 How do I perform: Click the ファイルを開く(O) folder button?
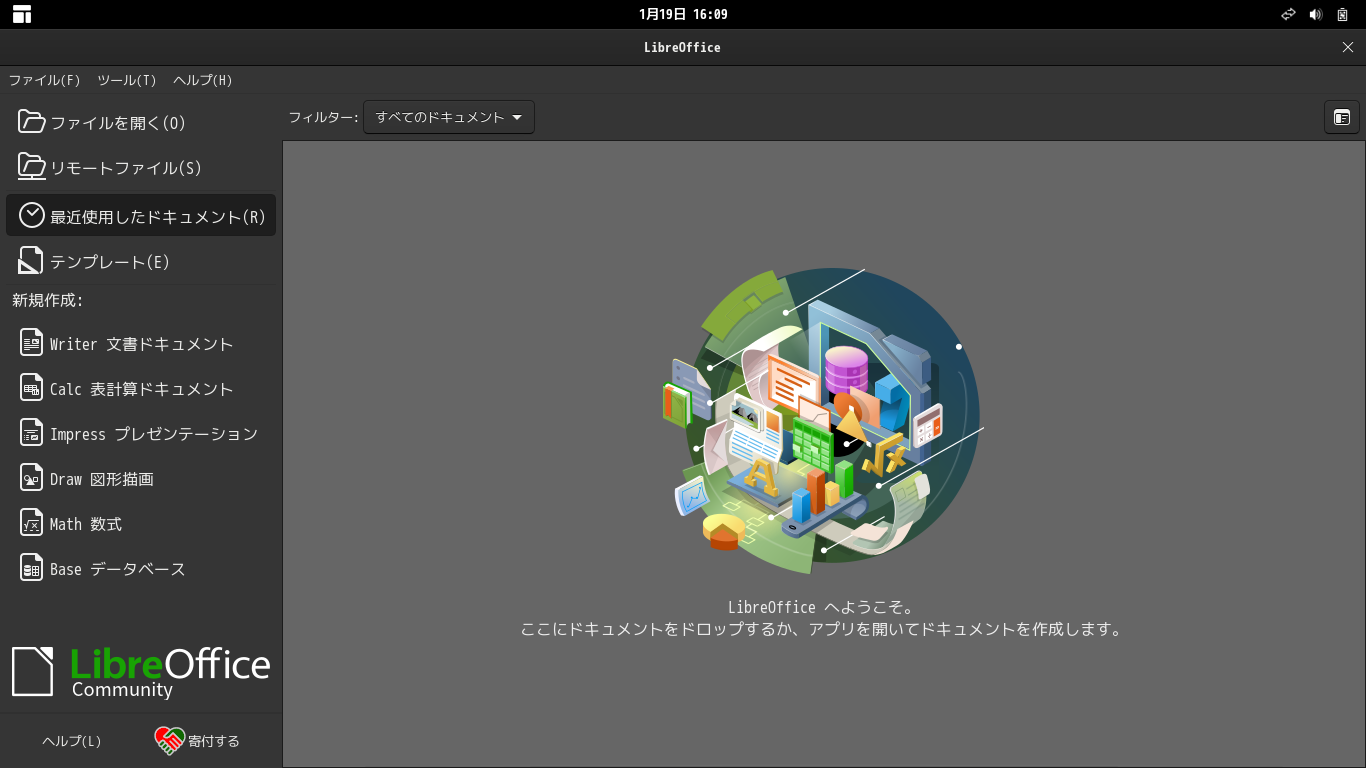[x=141, y=123]
